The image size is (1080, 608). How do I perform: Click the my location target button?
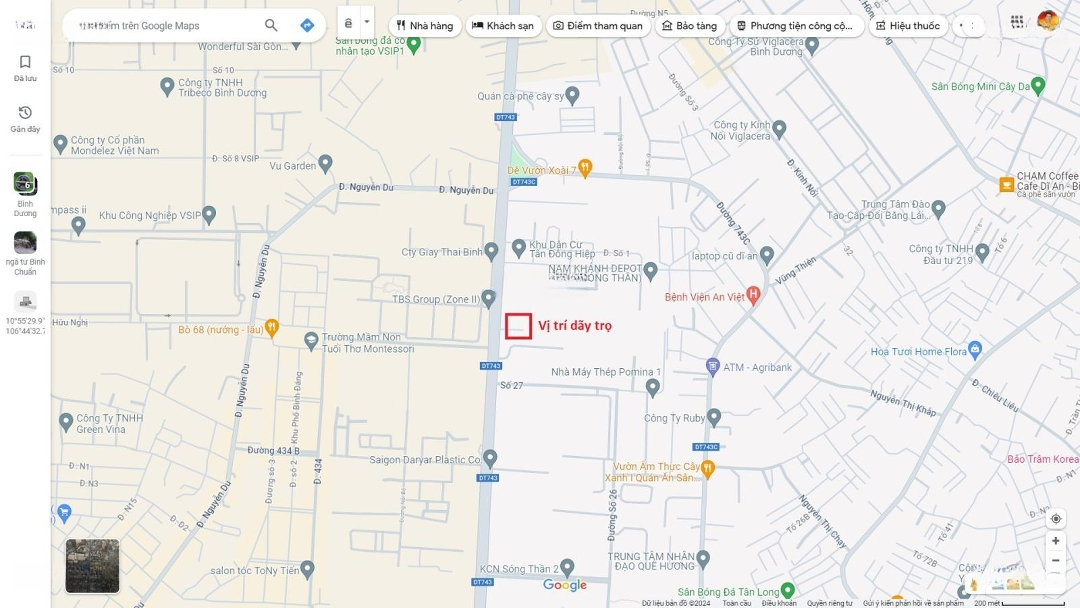(1055, 519)
